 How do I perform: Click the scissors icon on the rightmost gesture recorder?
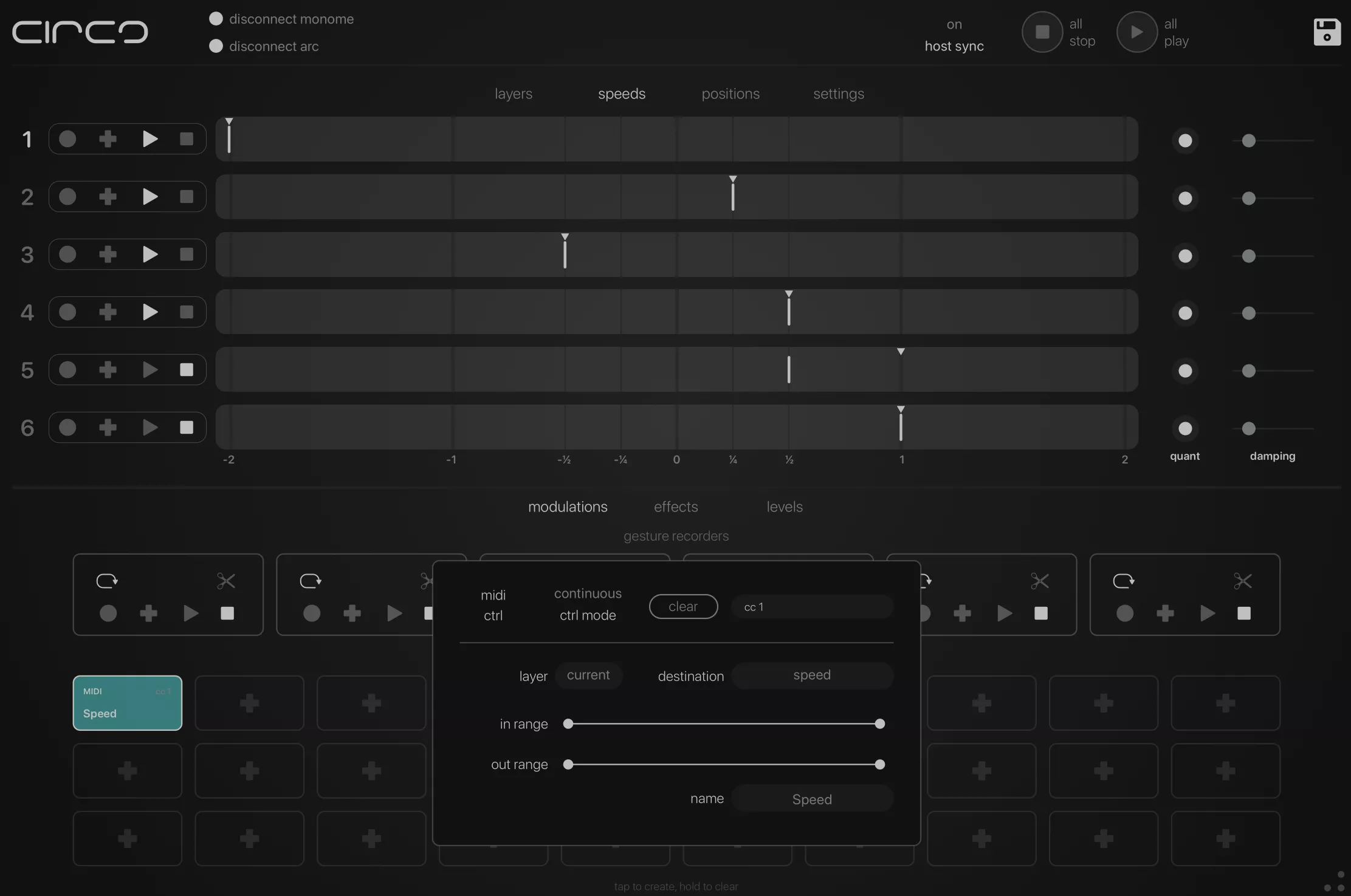(x=1242, y=581)
